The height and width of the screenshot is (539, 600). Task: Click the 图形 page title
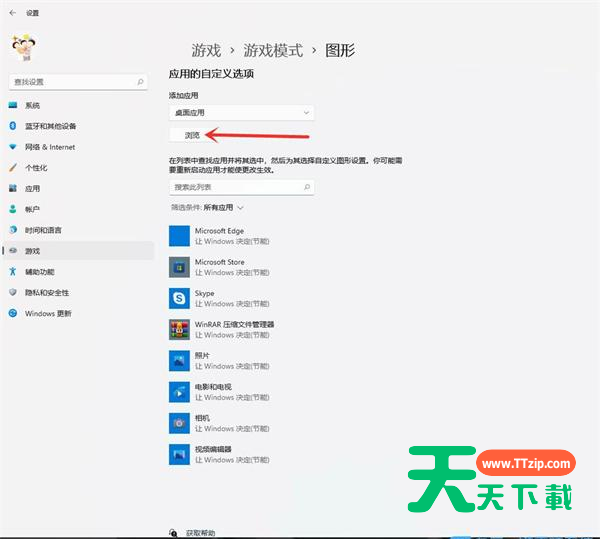coord(340,50)
